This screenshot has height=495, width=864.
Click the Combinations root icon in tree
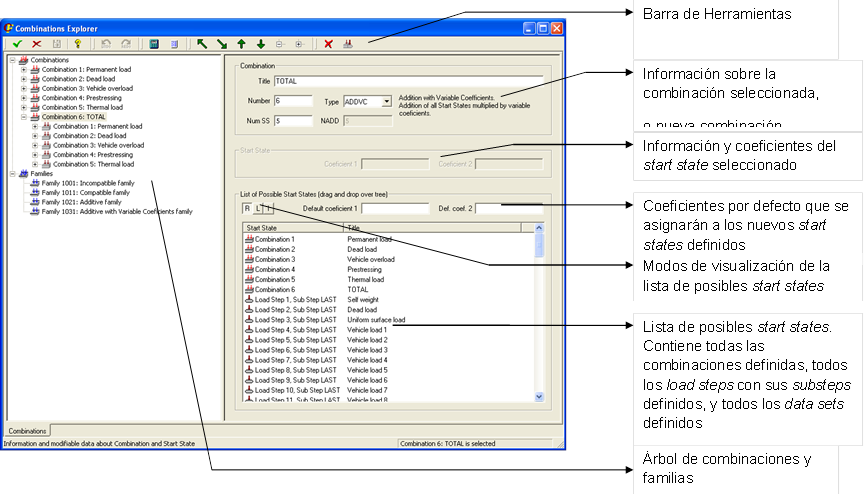(x=23, y=60)
